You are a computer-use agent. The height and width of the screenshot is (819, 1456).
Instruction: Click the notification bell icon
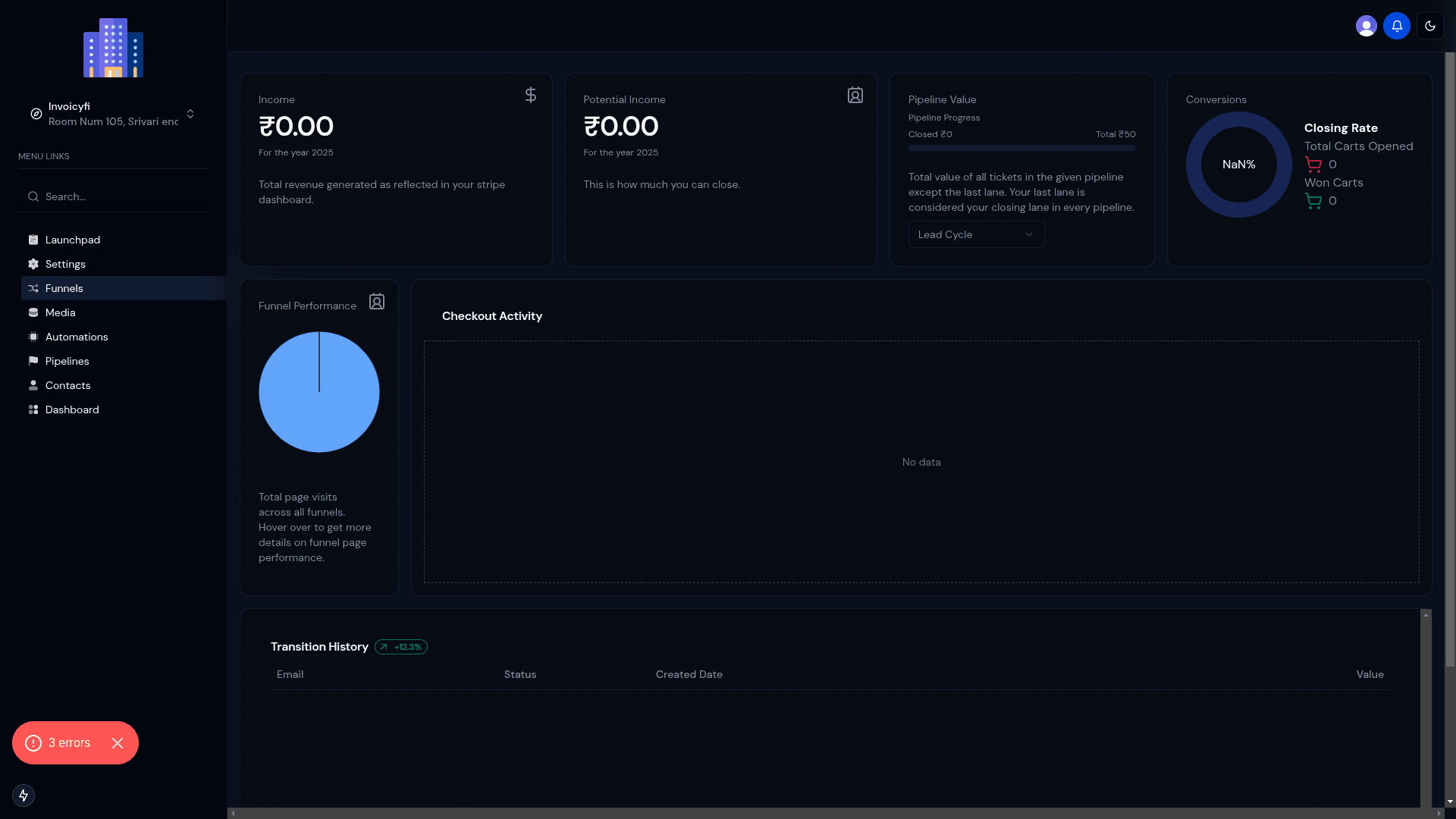1396,26
